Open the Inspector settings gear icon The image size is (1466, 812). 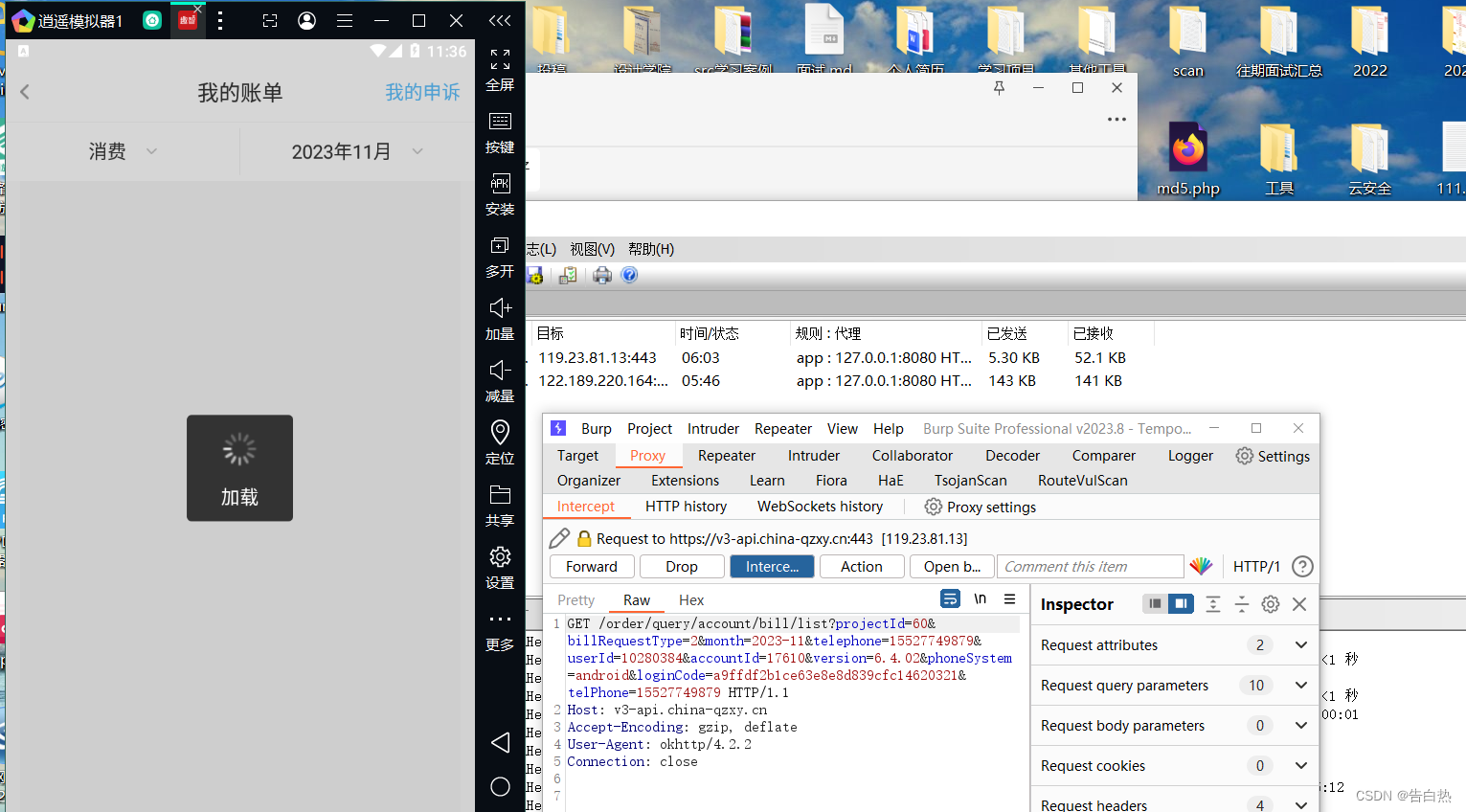(x=1271, y=604)
